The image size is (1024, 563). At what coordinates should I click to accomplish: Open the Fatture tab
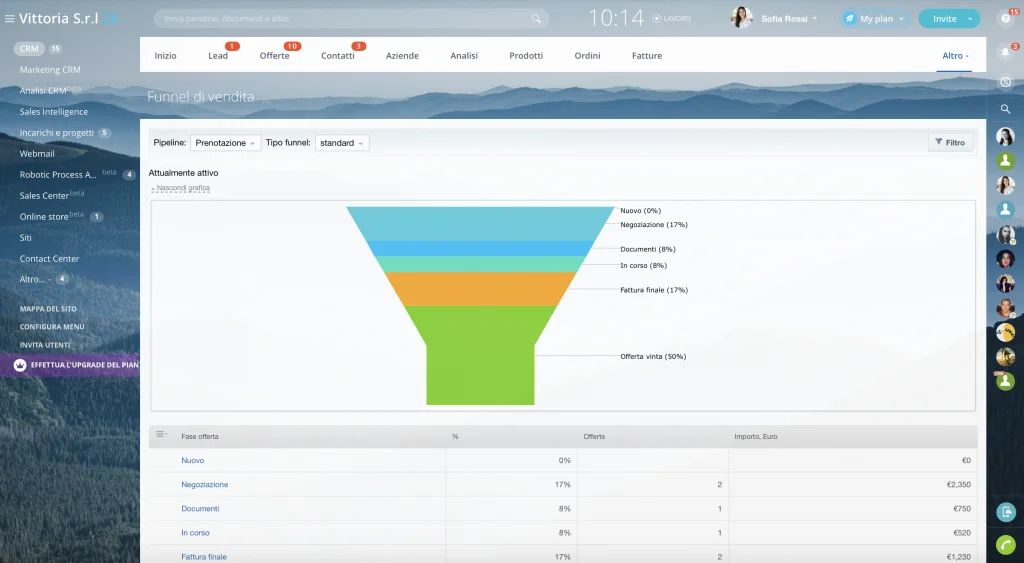pyautogui.click(x=647, y=56)
